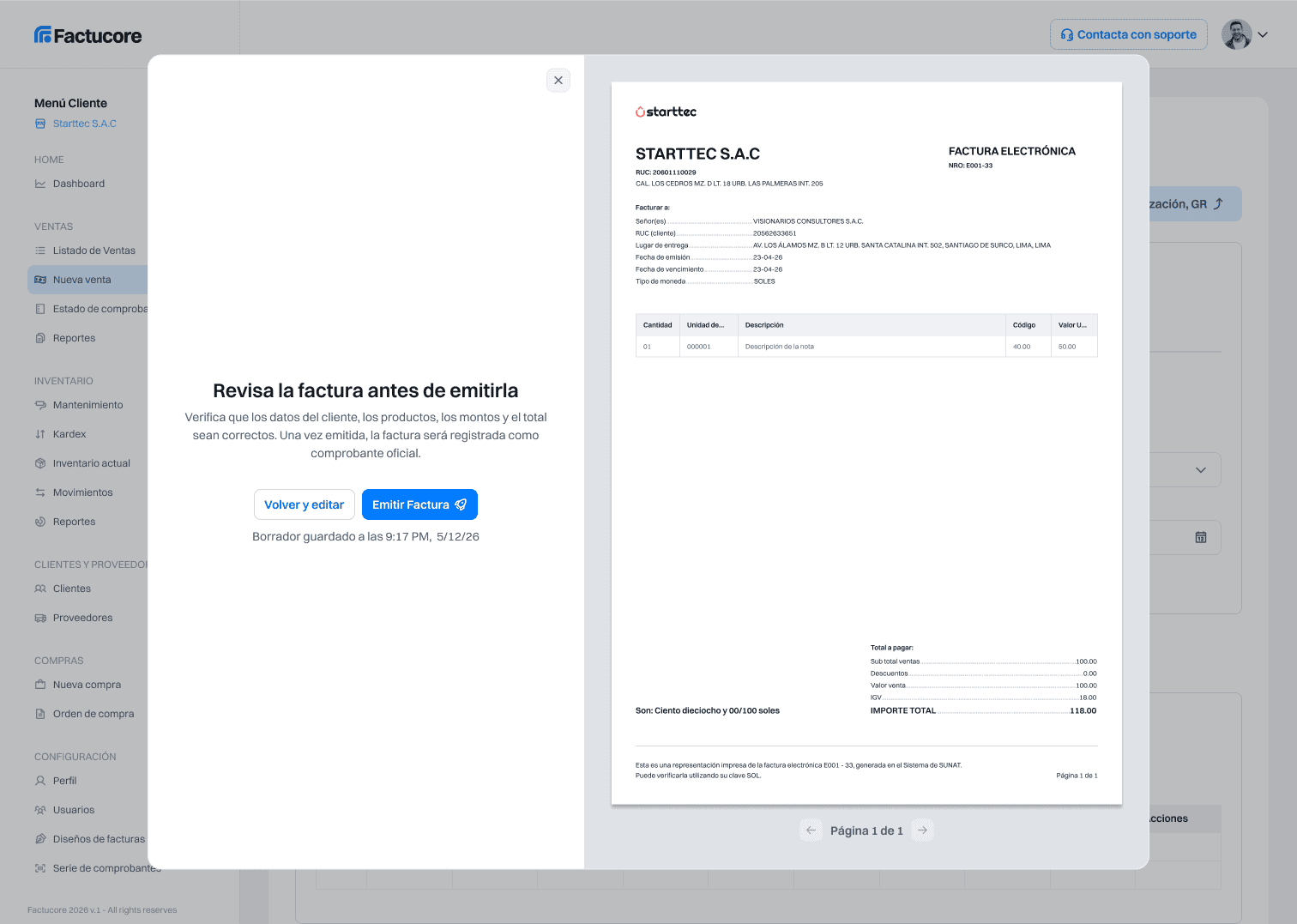This screenshot has width=1297, height=924.
Task: Click the starttec logo on invoice
Action: 666,112
